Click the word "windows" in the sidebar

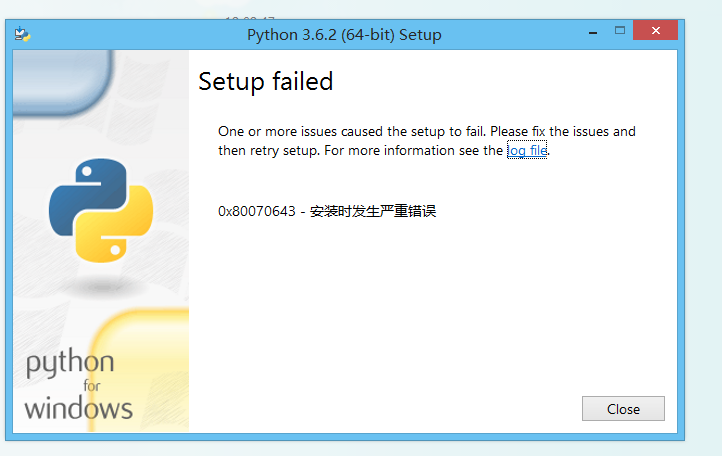point(79,408)
